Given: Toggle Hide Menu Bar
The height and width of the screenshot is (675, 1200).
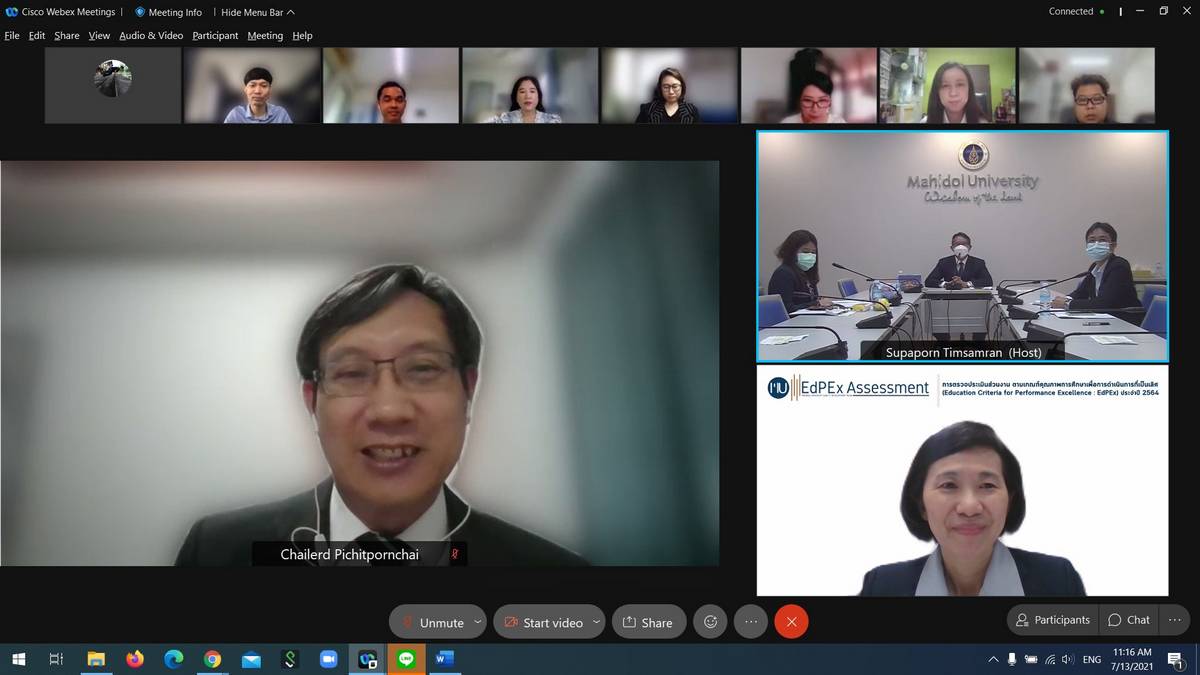Looking at the screenshot, I should coord(257,12).
